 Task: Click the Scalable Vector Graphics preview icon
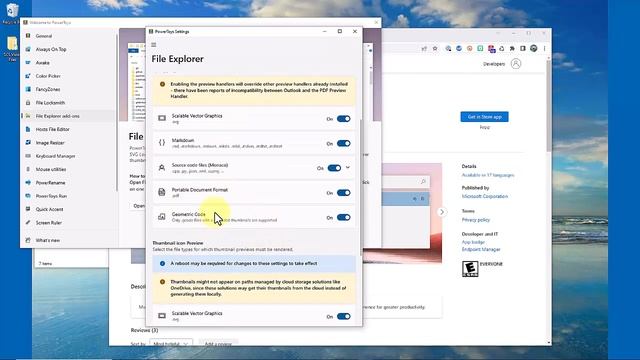[x=162, y=118]
